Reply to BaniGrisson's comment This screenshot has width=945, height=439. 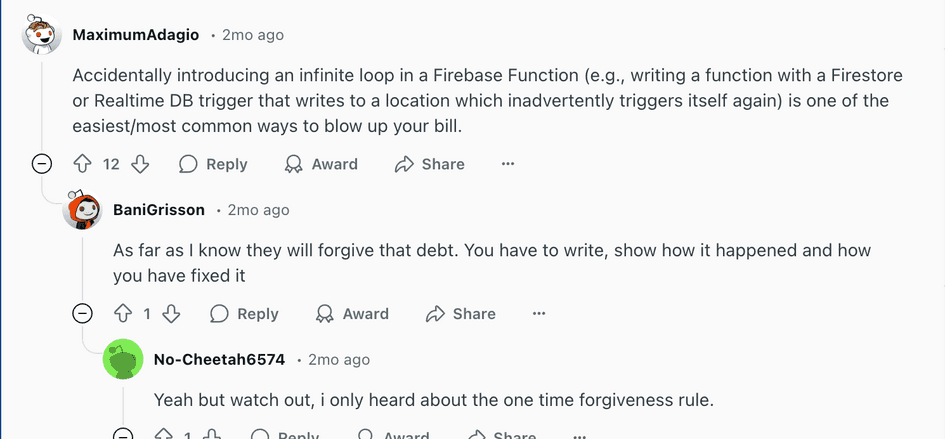[244, 314]
